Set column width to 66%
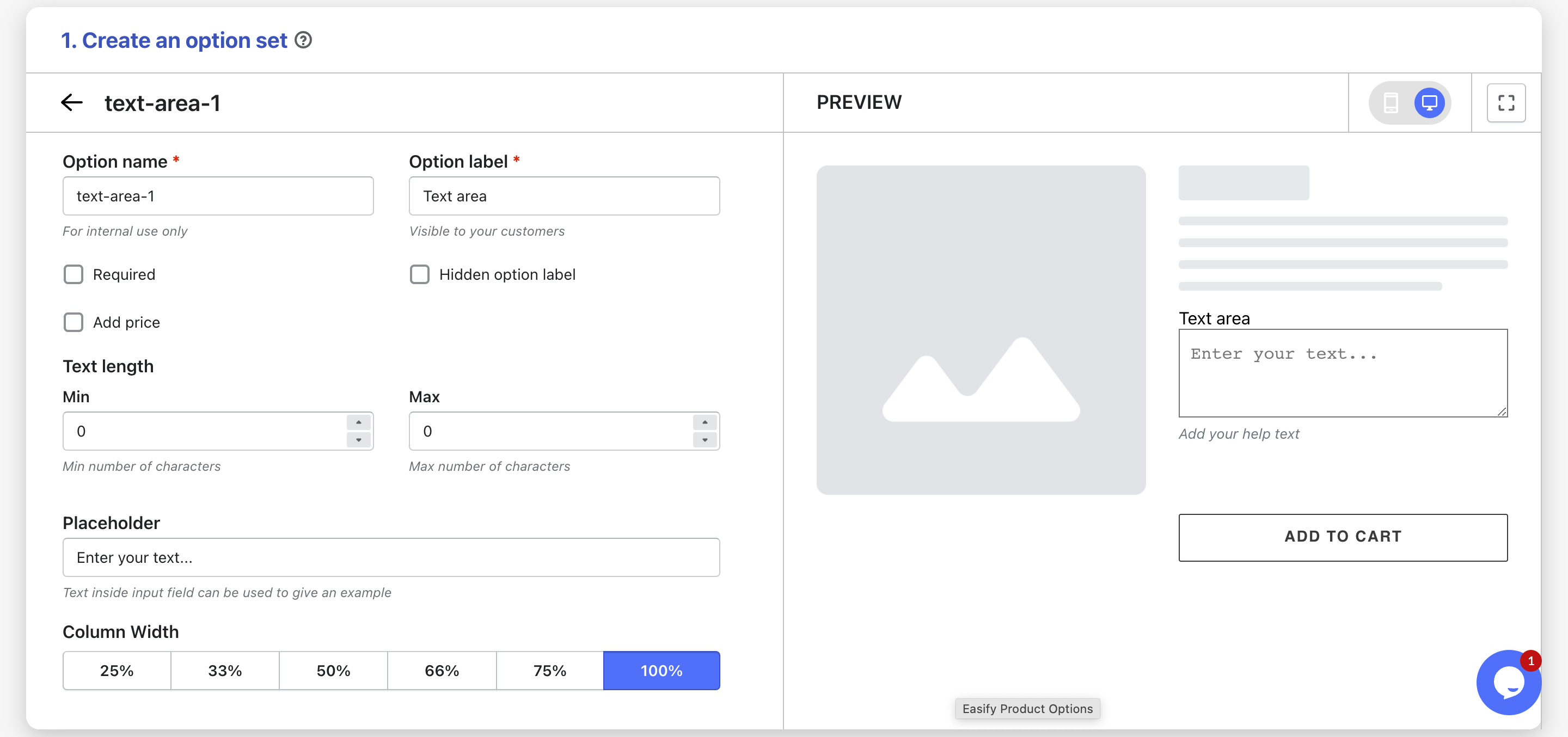The width and height of the screenshot is (1568, 737). coord(442,671)
